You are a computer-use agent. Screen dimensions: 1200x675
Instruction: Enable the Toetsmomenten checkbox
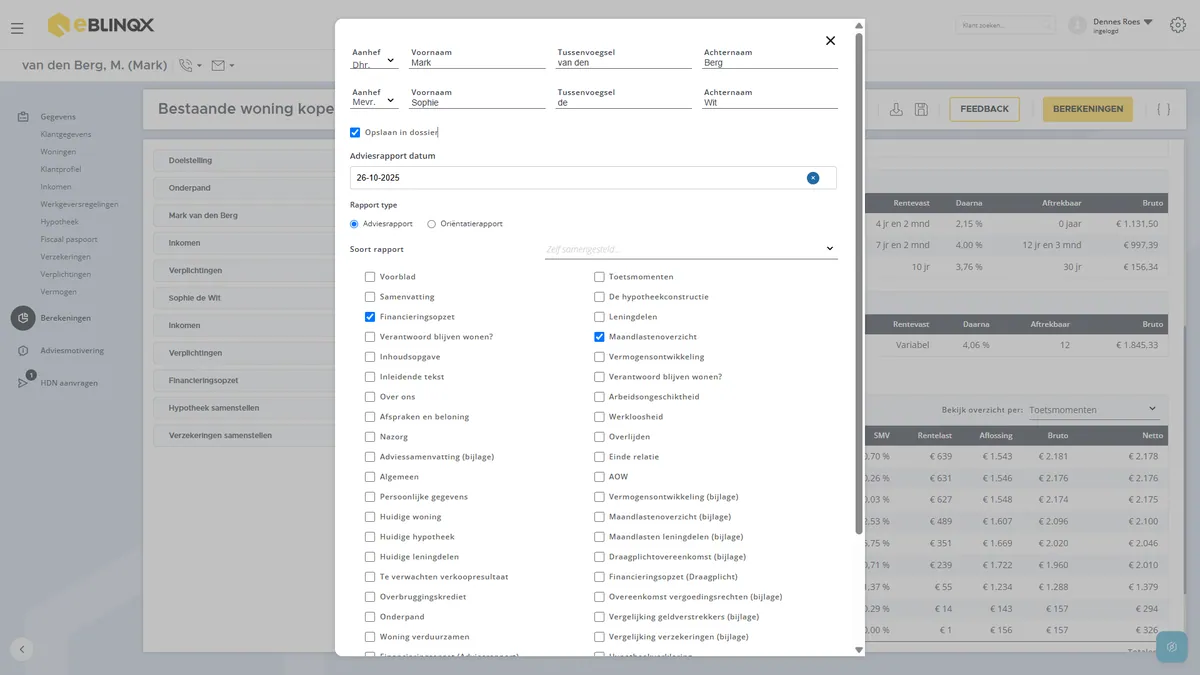(599, 277)
